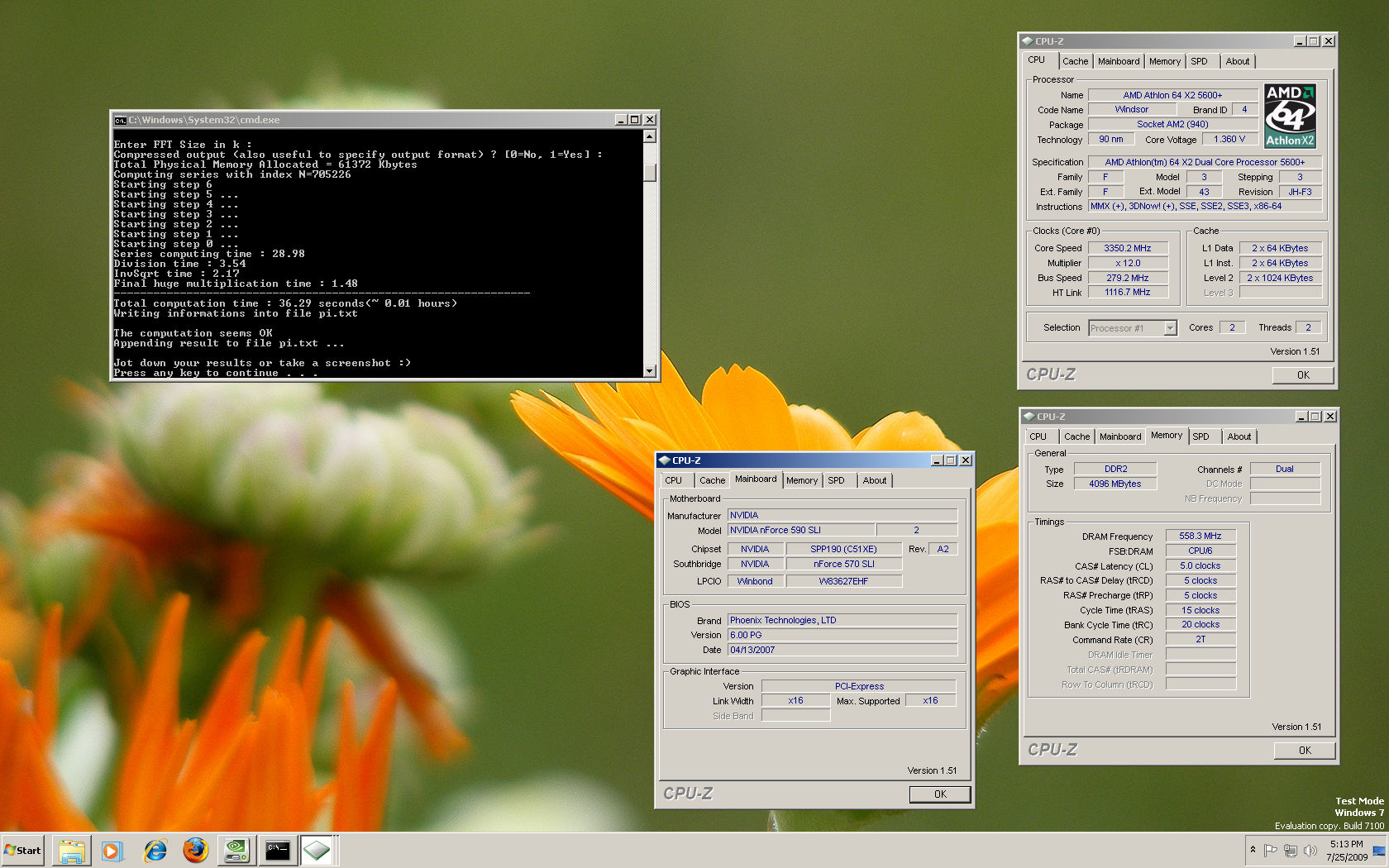The height and width of the screenshot is (868, 1389).
Task: Click the Bus Speed value '279.2 MHz'
Action: [1128, 278]
